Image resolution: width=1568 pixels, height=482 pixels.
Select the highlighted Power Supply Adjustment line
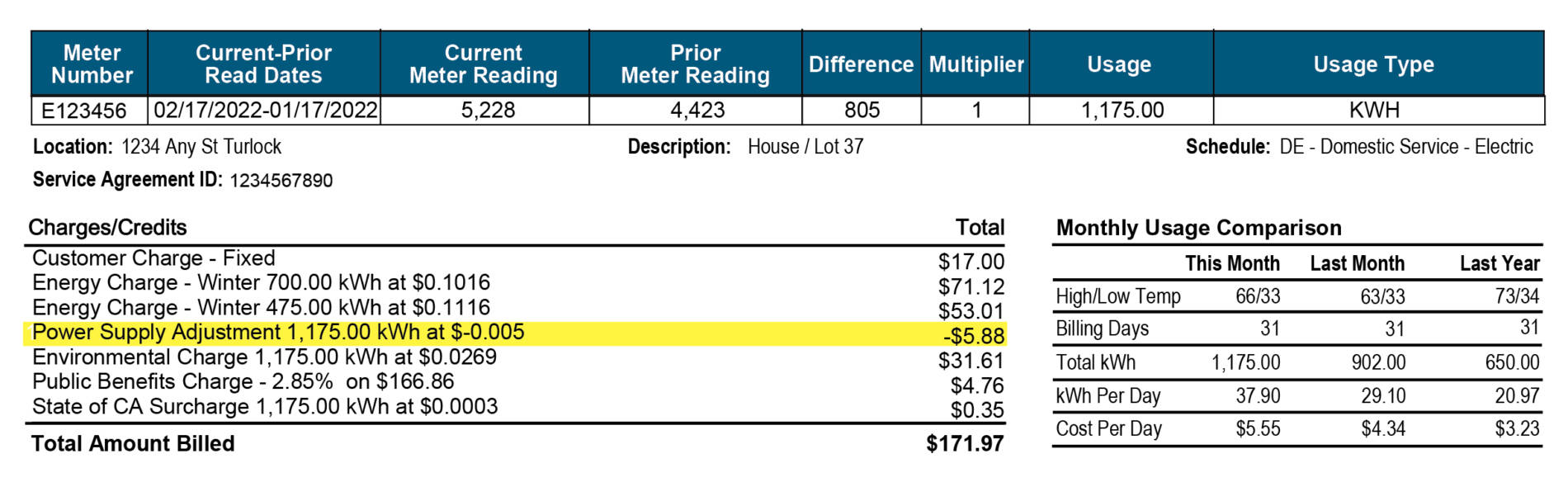pyautogui.click(x=278, y=333)
